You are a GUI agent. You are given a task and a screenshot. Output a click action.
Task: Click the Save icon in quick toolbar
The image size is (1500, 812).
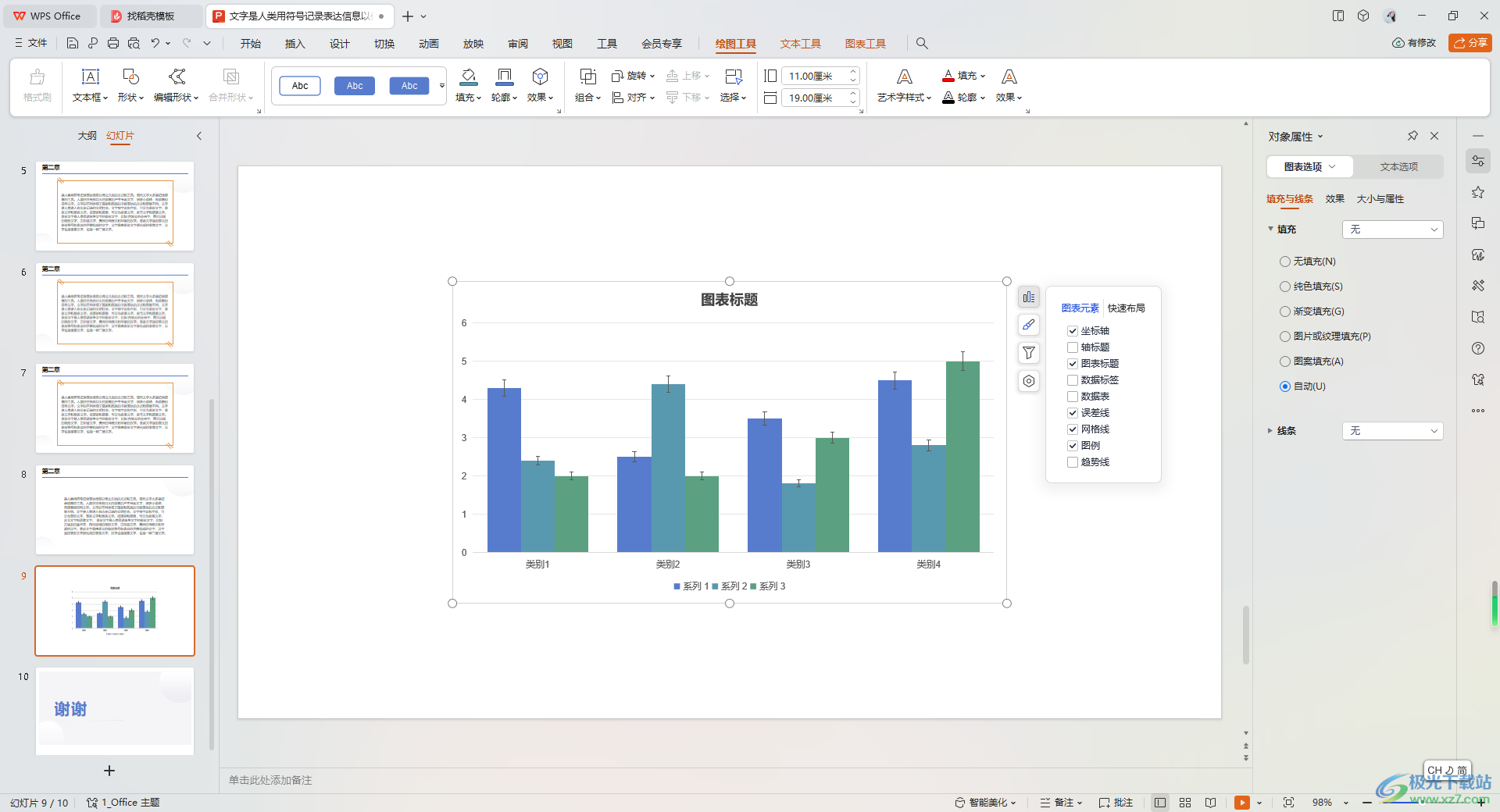pyautogui.click(x=73, y=43)
